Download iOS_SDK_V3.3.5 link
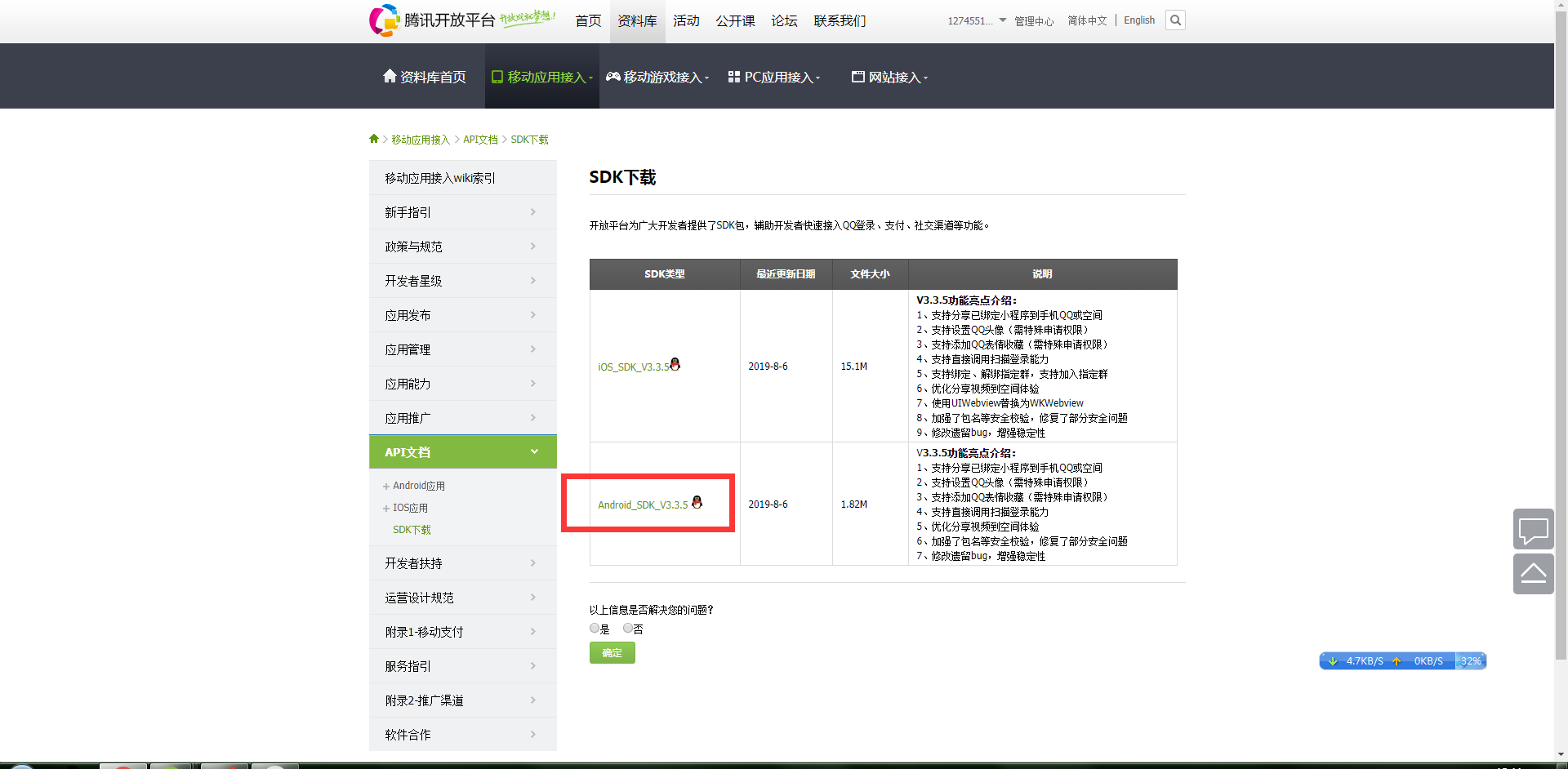Image resolution: width=1568 pixels, height=769 pixels. pyautogui.click(x=633, y=367)
